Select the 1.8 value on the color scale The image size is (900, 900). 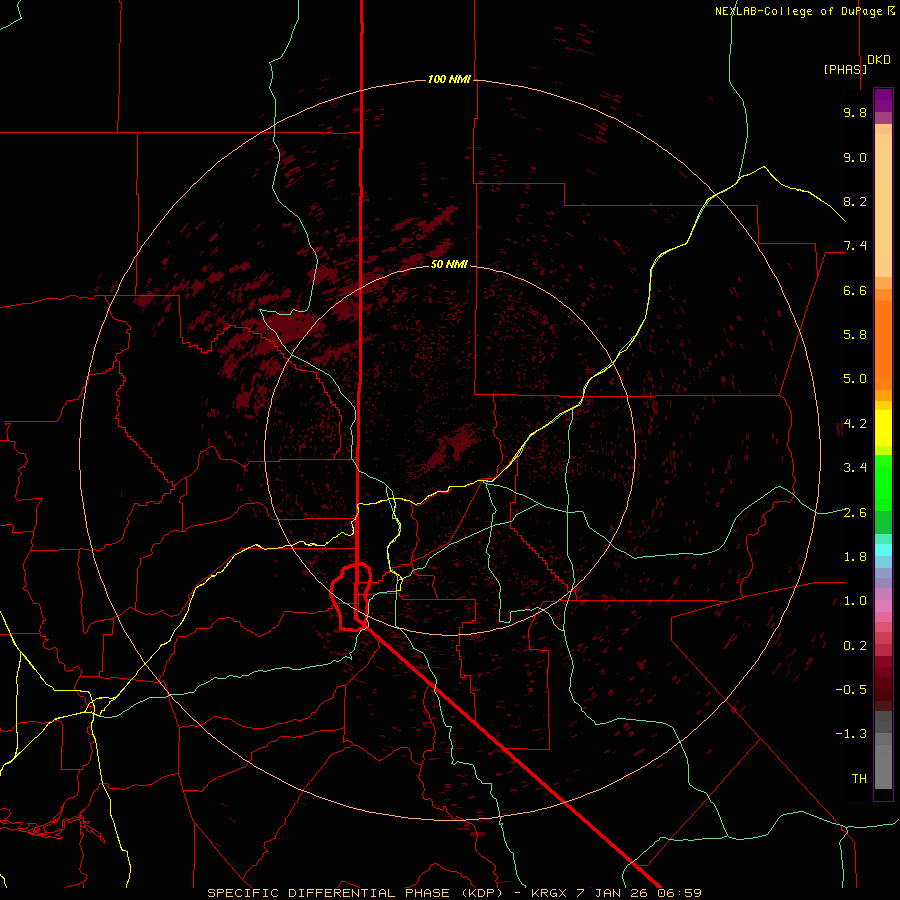(855, 557)
